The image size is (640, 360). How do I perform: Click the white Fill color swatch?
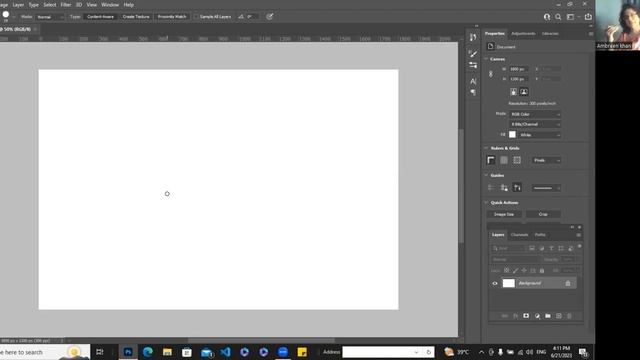tap(512, 135)
